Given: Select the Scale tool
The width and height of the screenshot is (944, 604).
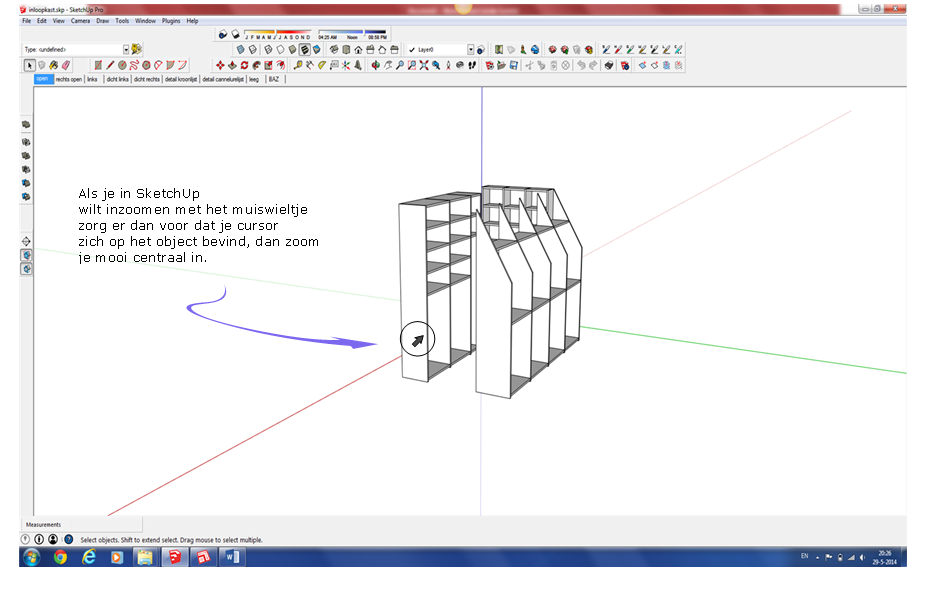Looking at the screenshot, I should [269, 65].
